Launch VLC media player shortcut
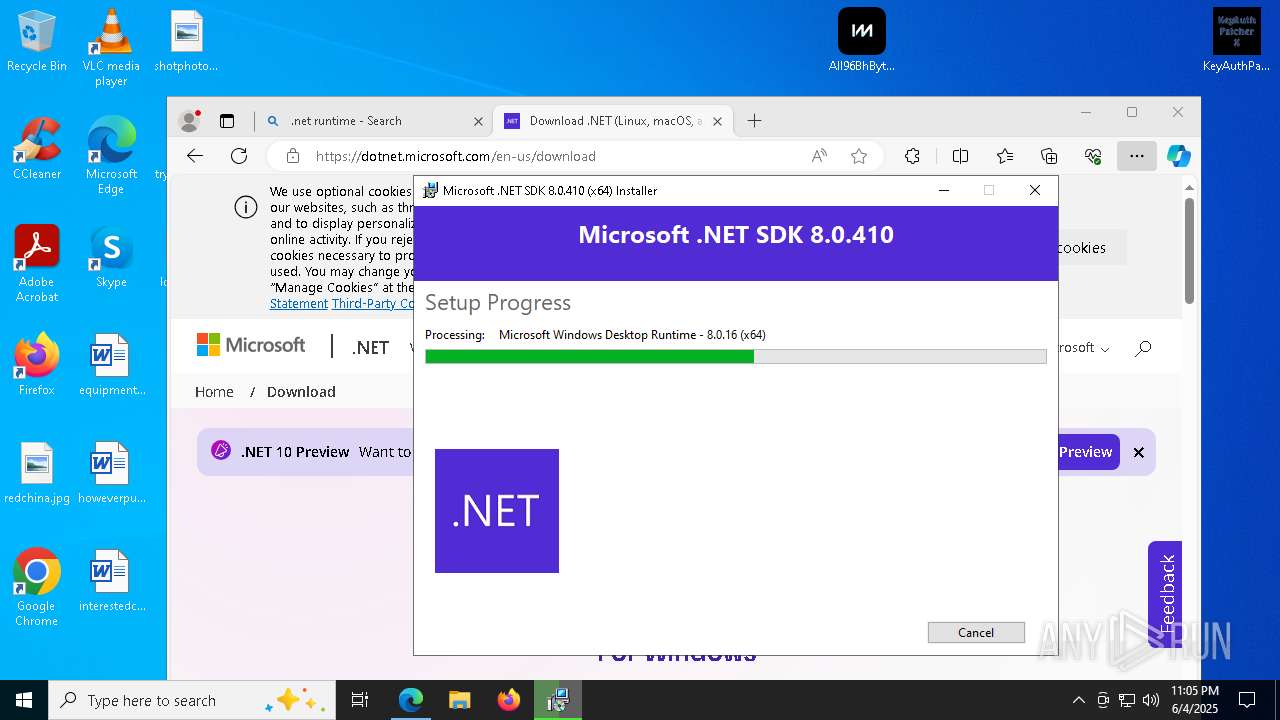1280x720 pixels. click(111, 47)
